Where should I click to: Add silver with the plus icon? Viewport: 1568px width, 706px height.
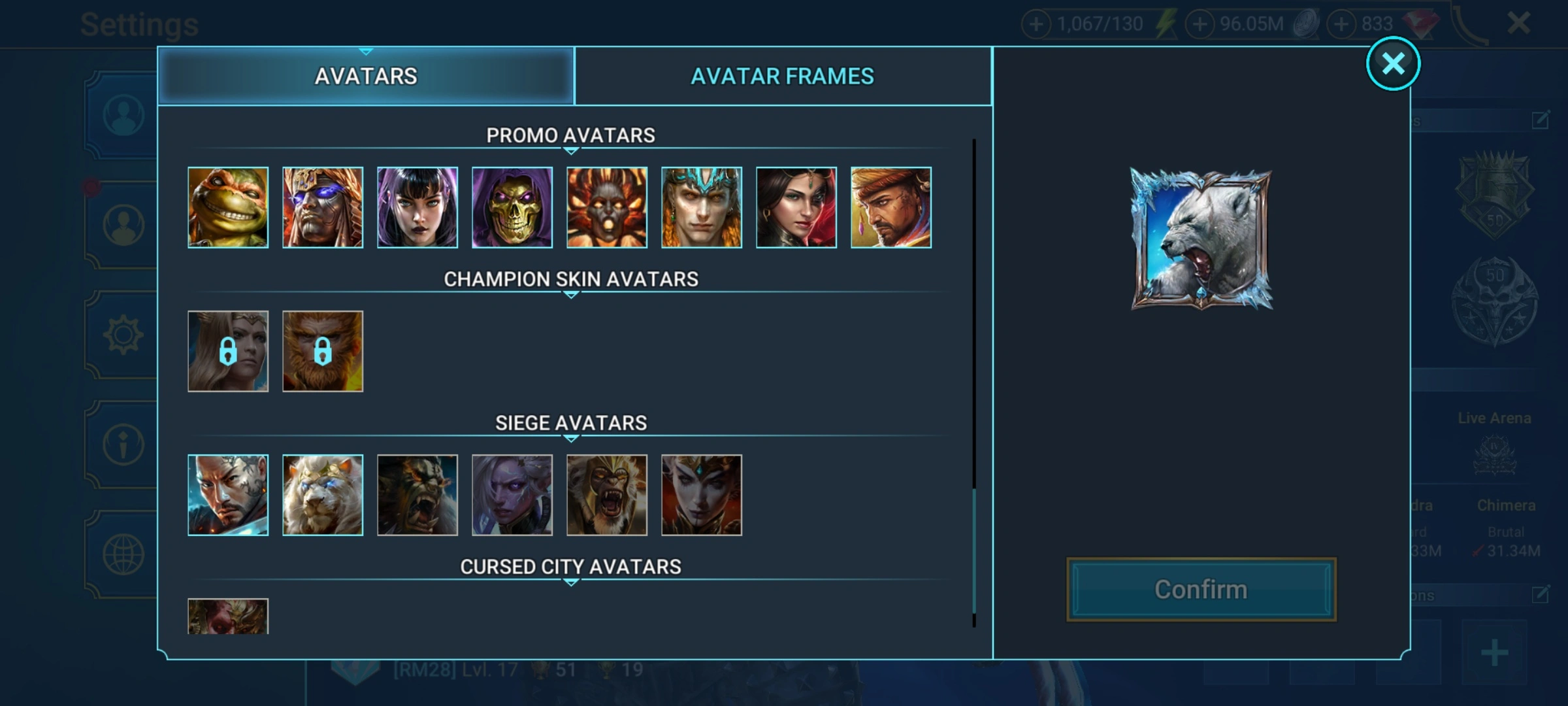click(1199, 25)
